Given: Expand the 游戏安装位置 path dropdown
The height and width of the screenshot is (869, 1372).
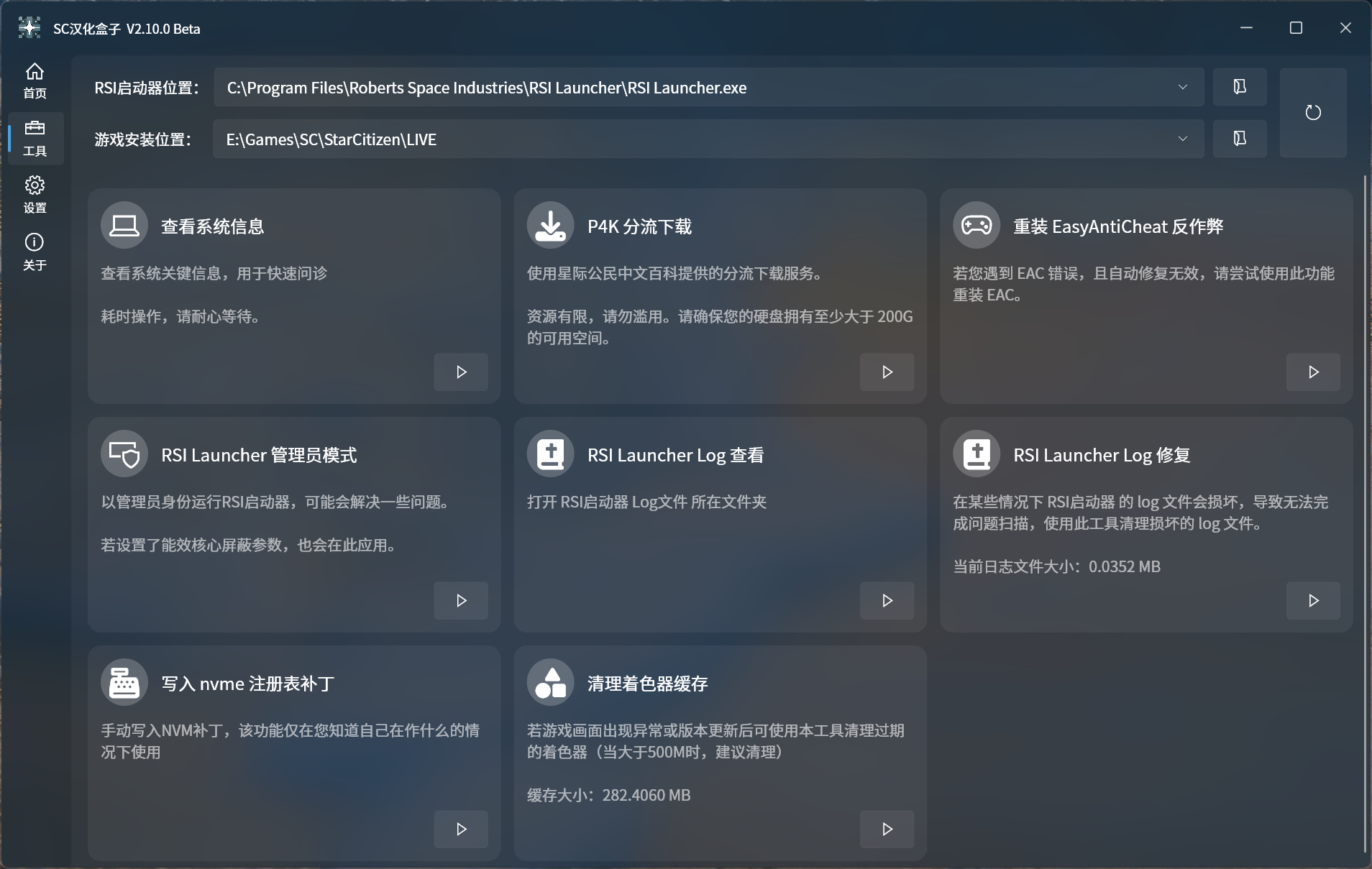Looking at the screenshot, I should (x=1182, y=139).
